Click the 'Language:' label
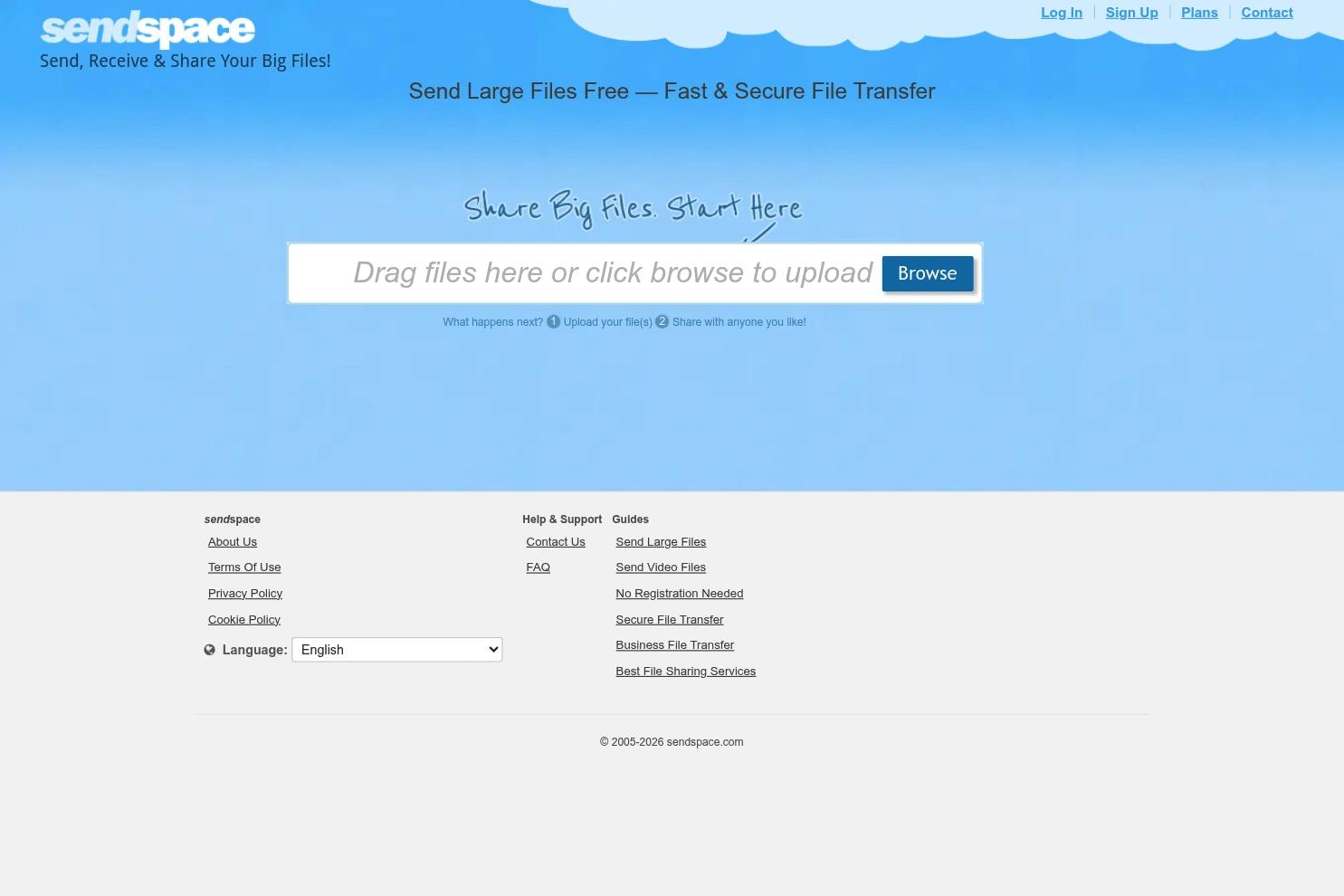The image size is (1344, 896). tap(255, 650)
